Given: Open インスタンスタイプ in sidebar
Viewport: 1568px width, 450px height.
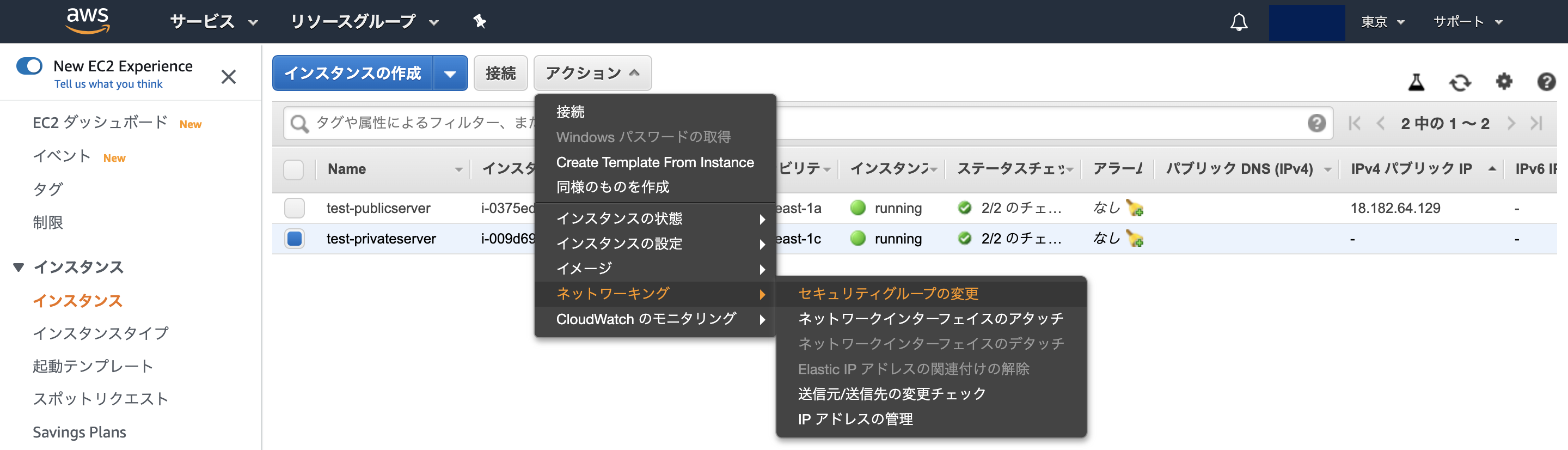Looking at the screenshot, I should 100,333.
